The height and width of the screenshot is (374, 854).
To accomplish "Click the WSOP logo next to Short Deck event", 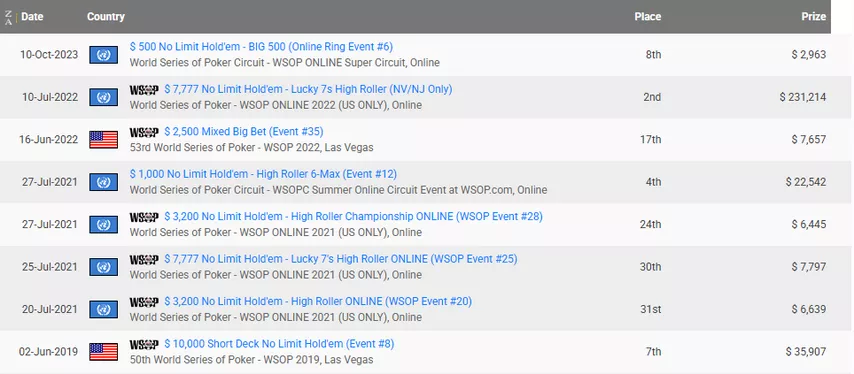I will pos(144,345).
